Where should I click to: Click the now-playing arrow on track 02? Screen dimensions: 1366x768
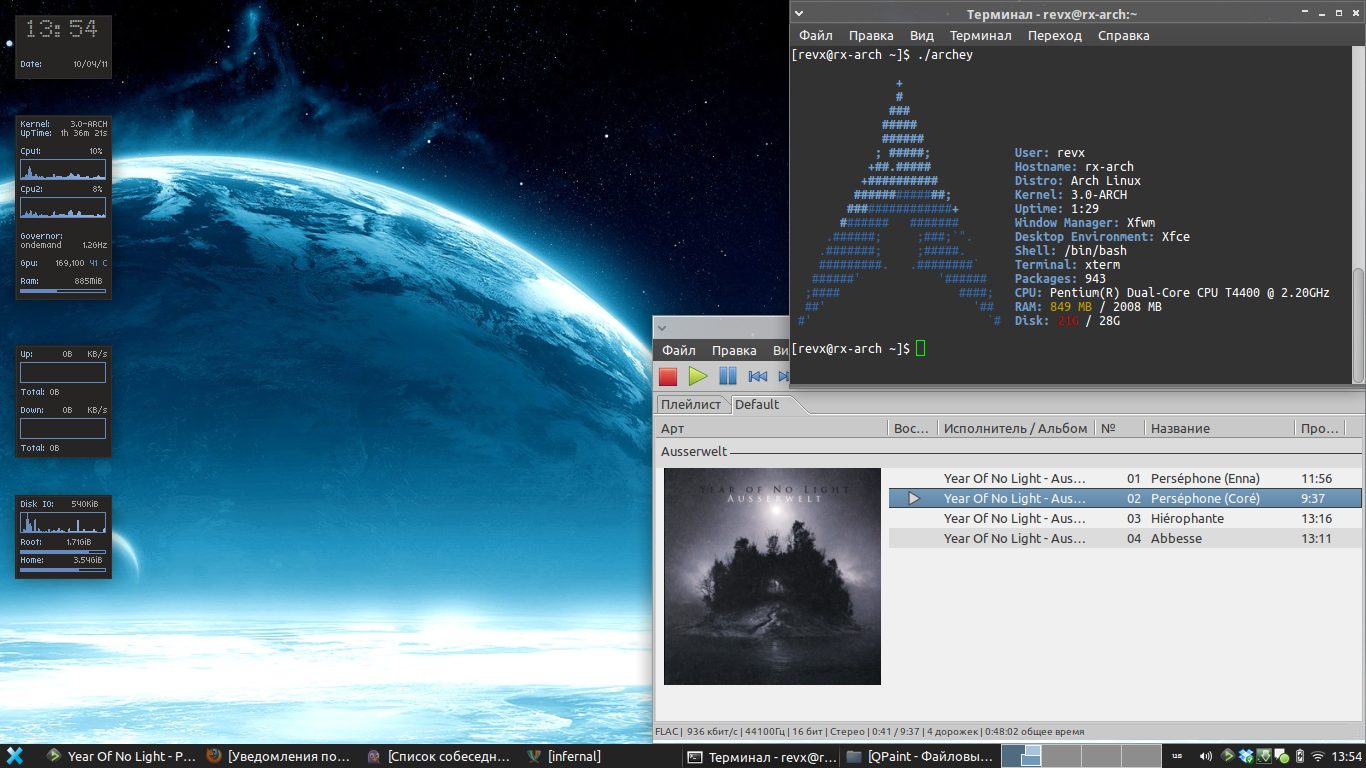pyautogui.click(x=913, y=498)
